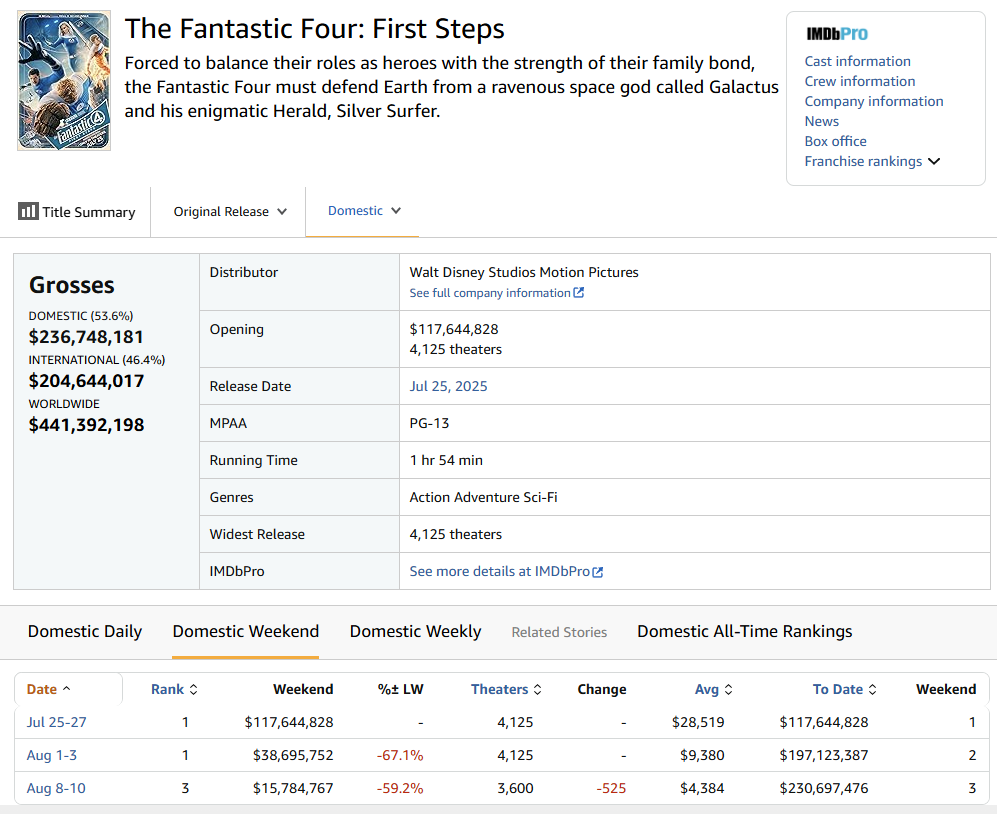The width and height of the screenshot is (997, 814).
Task: Click the movie title heading
Action: coord(315,29)
